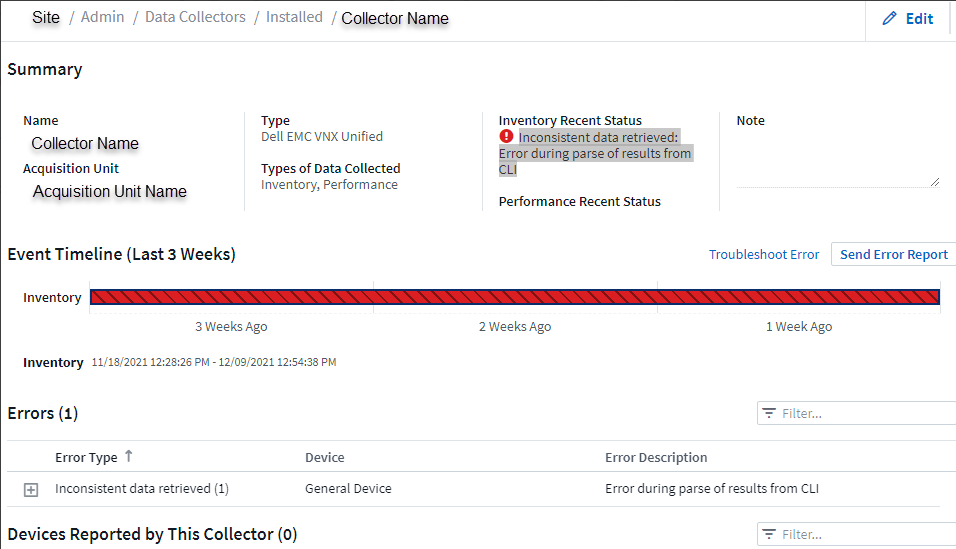Go to Admin breadcrumb

coord(103,17)
